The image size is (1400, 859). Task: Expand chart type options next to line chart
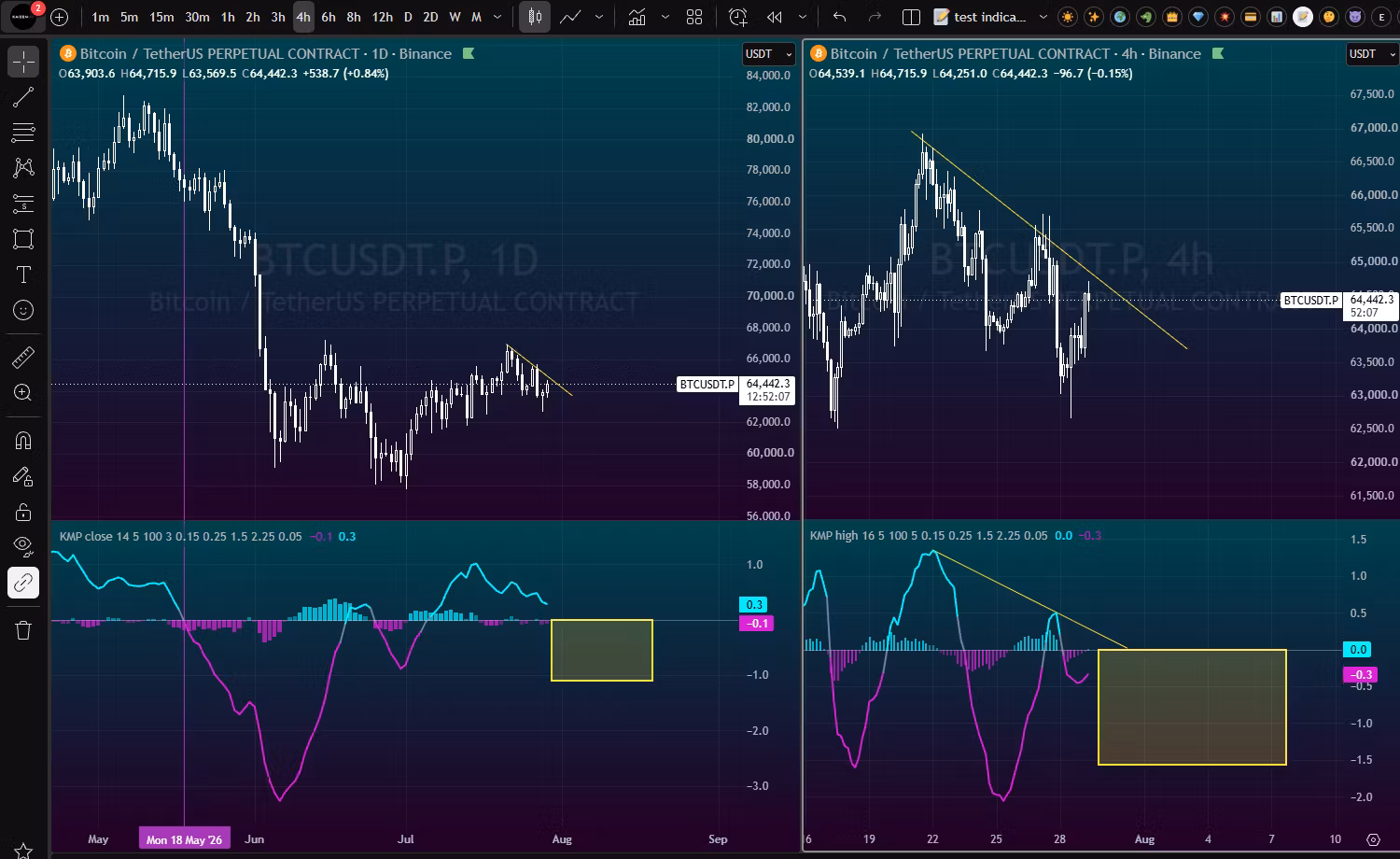[599, 17]
